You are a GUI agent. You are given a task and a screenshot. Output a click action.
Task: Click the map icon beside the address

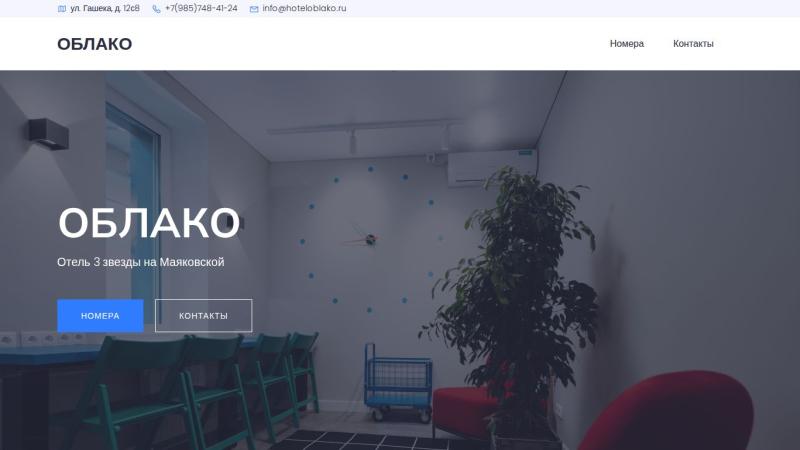click(62, 9)
